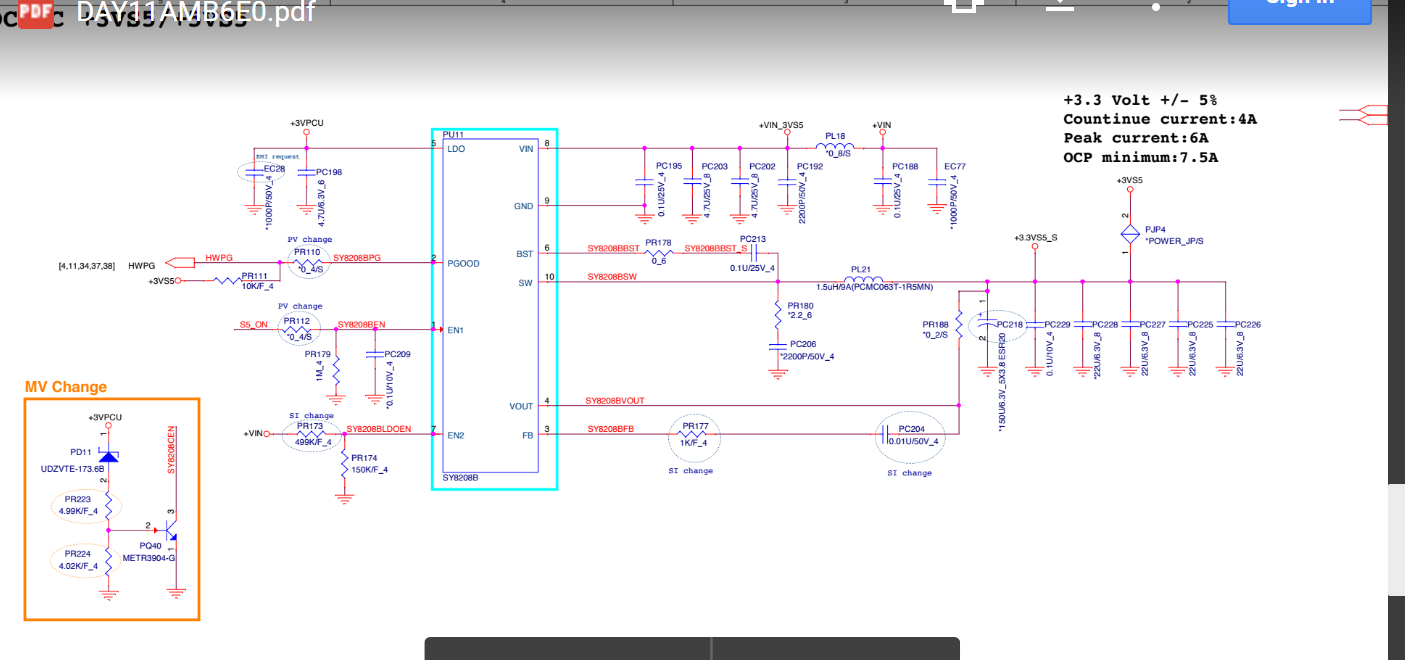Click the DAY11AMB6E0.pdf file name

click(x=194, y=12)
